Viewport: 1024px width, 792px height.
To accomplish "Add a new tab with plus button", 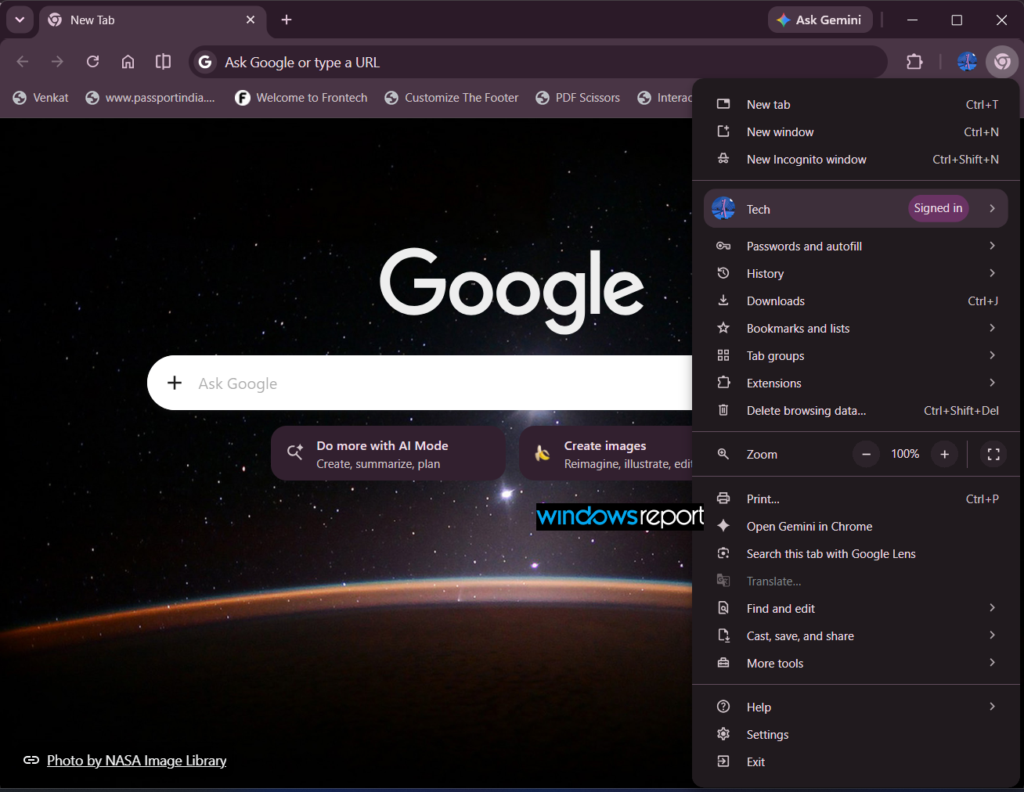I will 286,20.
